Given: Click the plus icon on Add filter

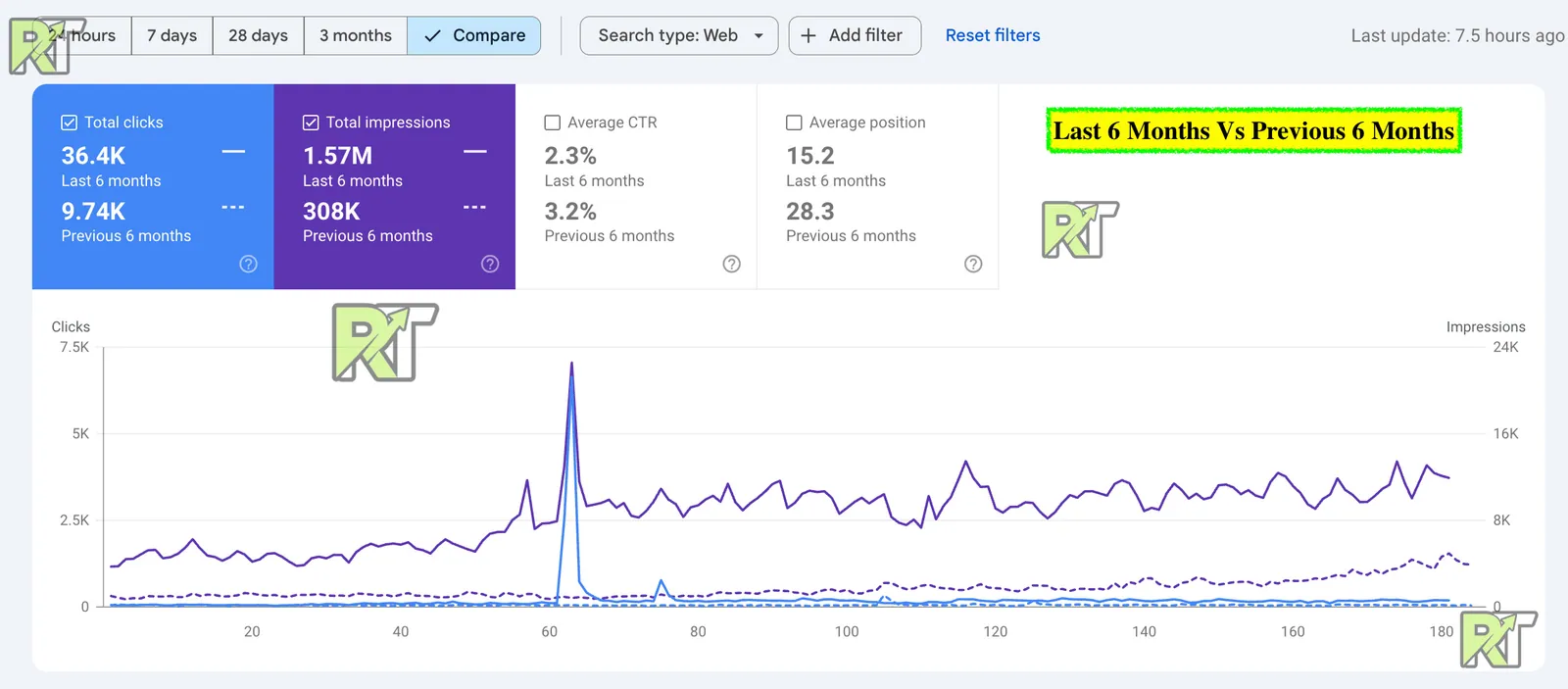Looking at the screenshot, I should pyautogui.click(x=808, y=35).
